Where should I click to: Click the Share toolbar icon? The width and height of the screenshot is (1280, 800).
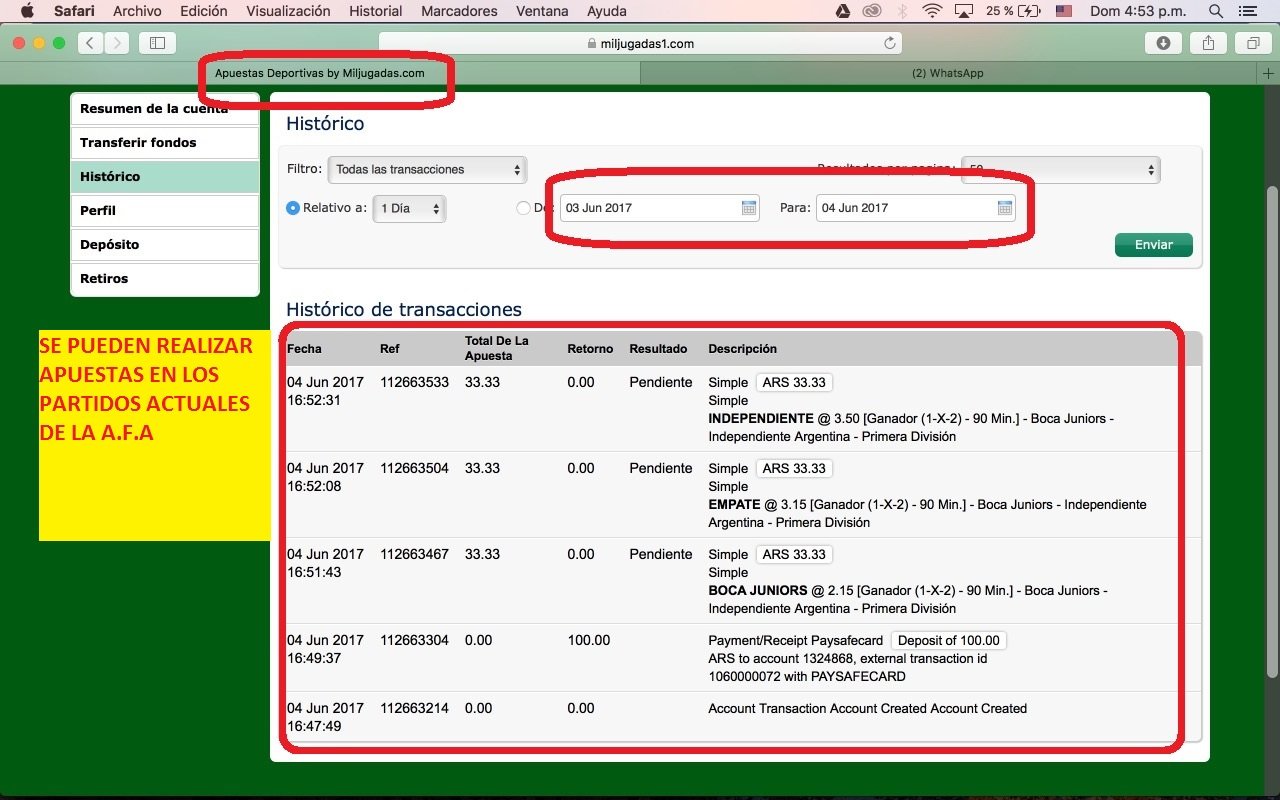(1208, 43)
